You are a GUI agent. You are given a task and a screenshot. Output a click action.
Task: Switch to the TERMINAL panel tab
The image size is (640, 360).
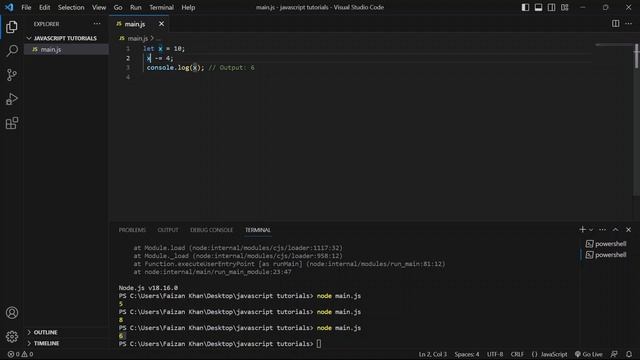(258, 230)
